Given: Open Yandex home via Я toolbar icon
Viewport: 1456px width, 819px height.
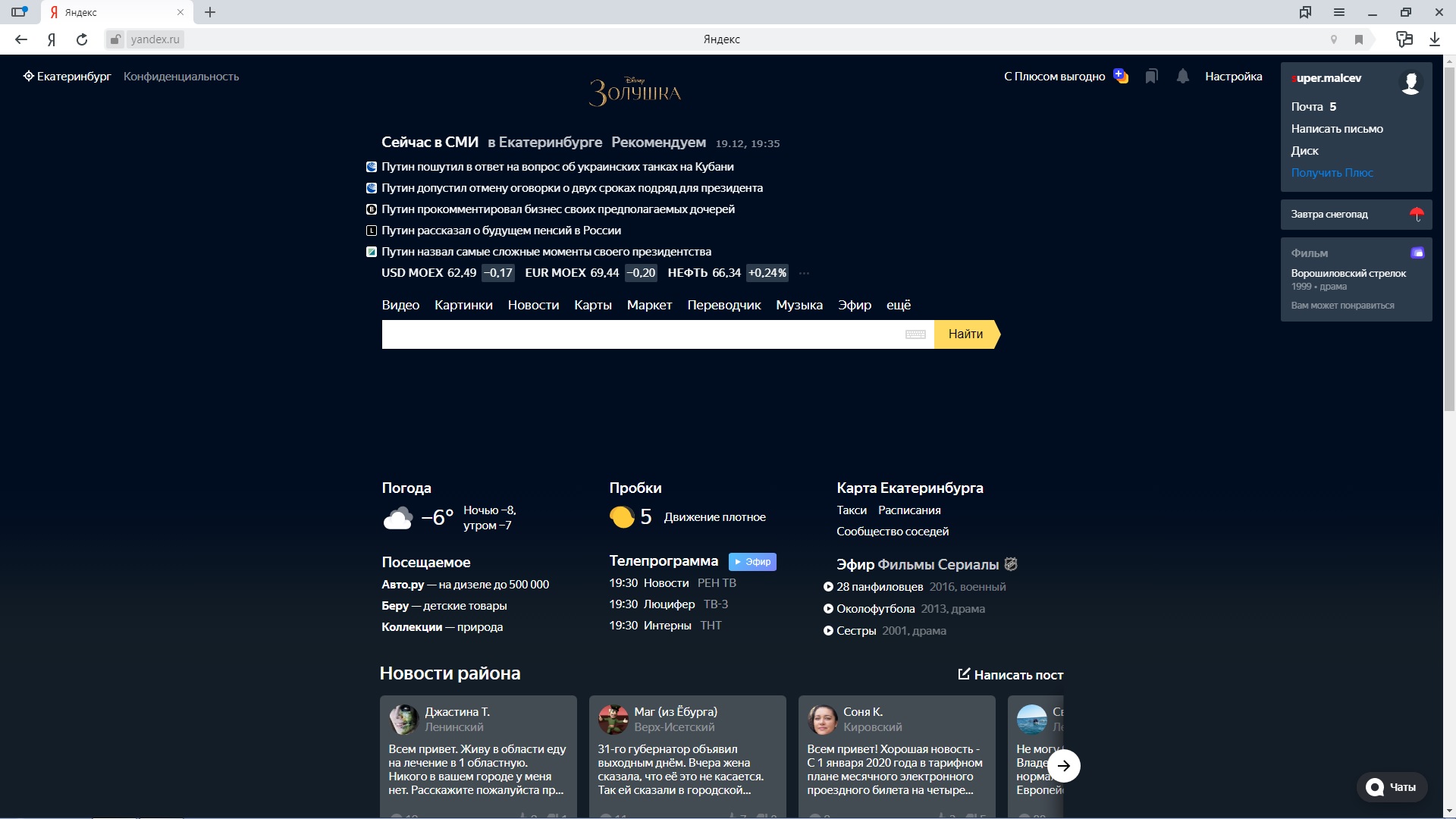Looking at the screenshot, I should tap(52, 39).
